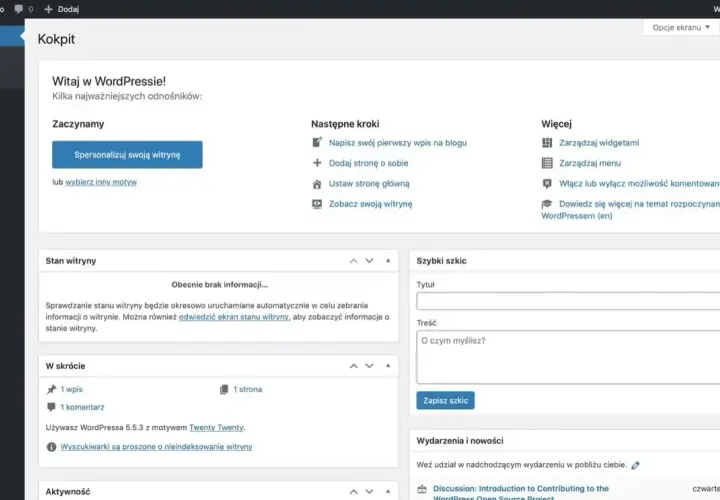
Task: Click the Szybki szkic panel heading
Action: [x=441, y=261]
